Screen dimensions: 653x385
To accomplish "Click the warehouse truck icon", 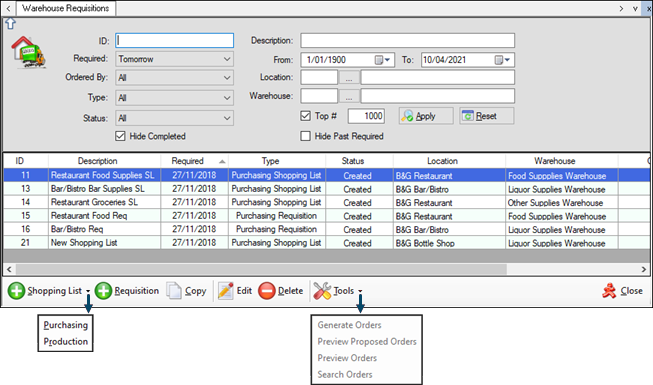I will (28, 52).
